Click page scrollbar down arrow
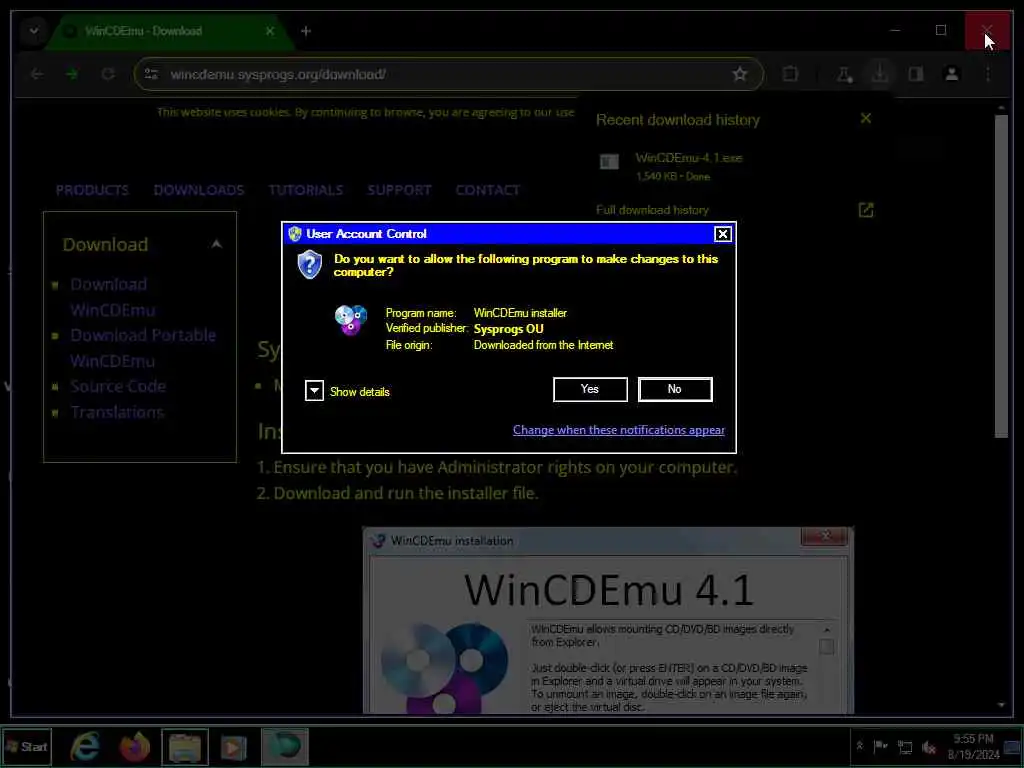 pos(1001,705)
